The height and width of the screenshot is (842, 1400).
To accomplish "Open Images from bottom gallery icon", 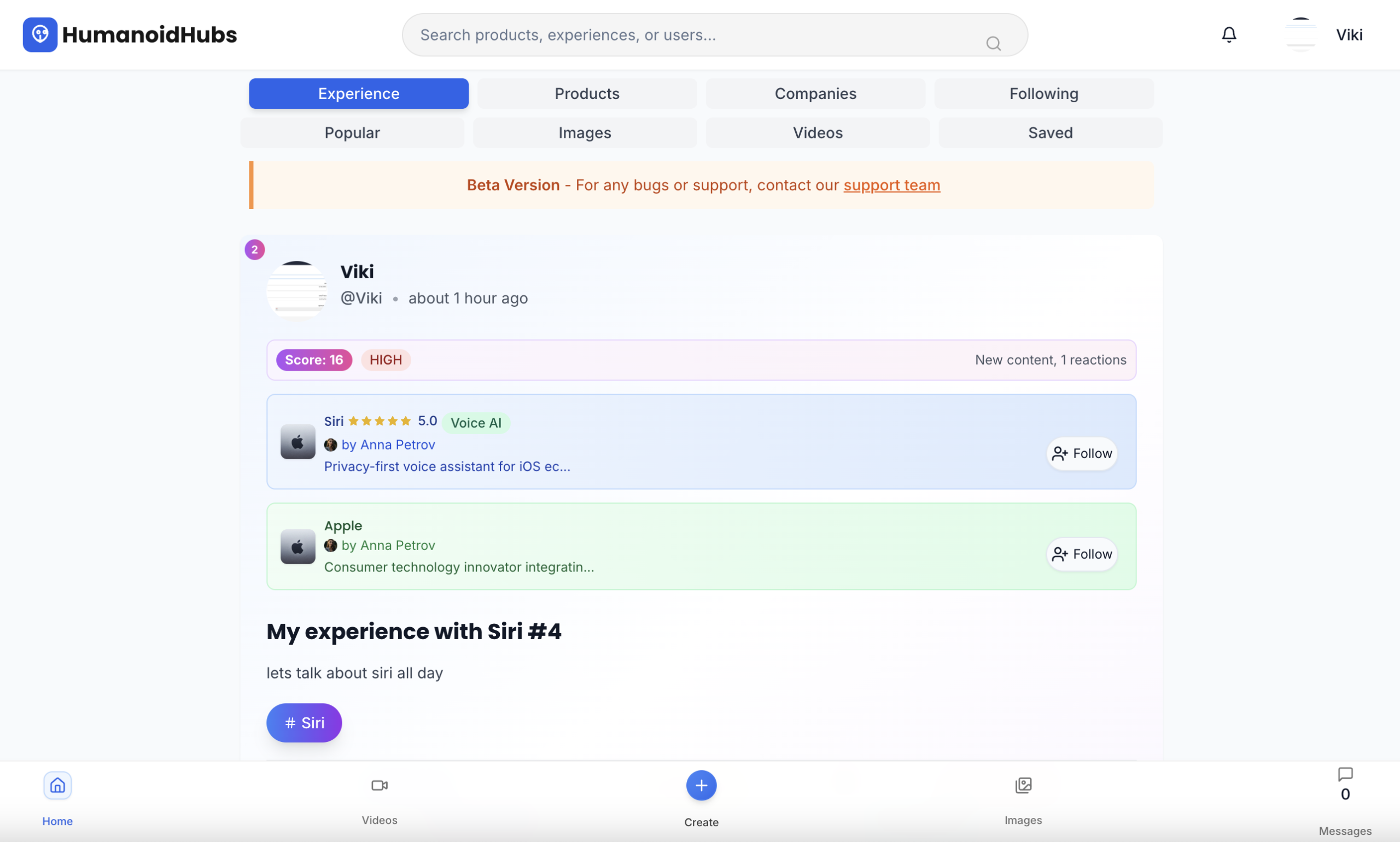I will 1023,785.
